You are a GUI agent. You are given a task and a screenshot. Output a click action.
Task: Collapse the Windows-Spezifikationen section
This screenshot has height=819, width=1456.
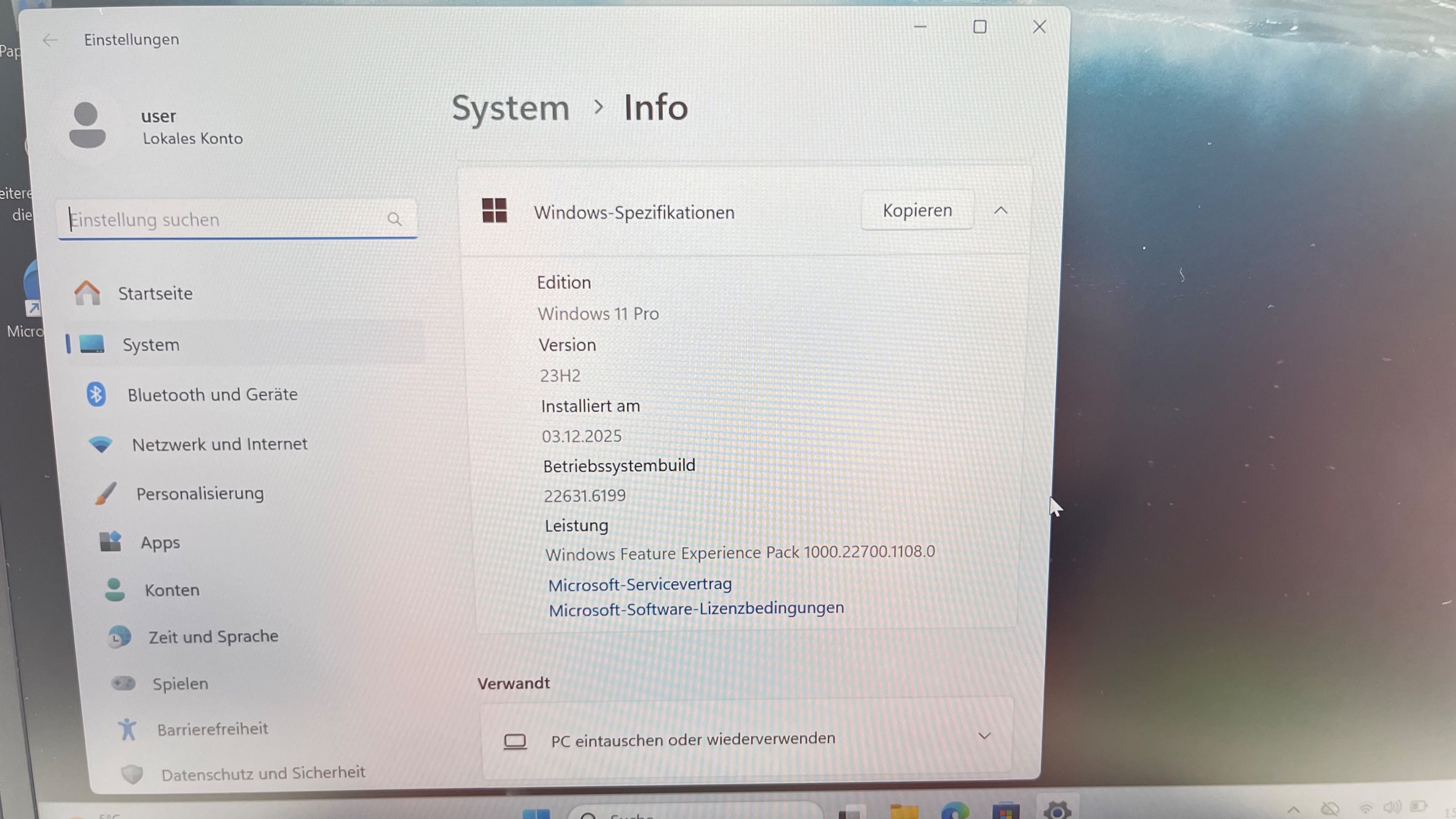[1000, 210]
